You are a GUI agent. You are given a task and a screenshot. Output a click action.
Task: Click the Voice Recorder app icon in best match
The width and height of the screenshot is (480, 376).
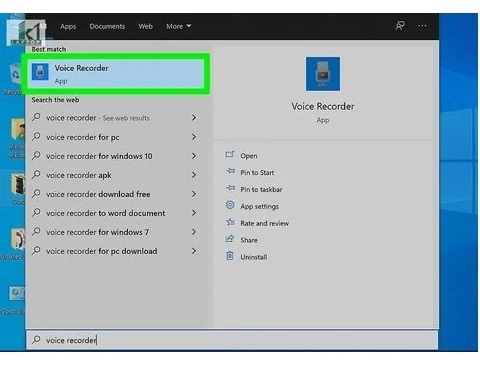coord(40,71)
